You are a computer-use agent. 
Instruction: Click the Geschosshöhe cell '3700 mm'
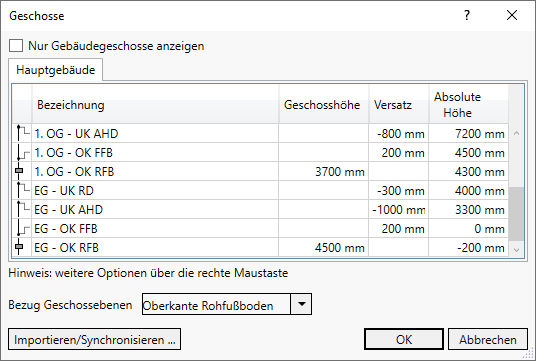tap(324, 172)
